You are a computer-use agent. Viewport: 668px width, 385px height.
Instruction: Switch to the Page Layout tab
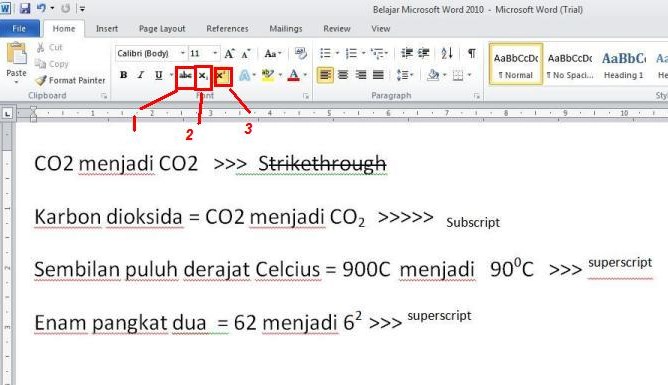[162, 29]
